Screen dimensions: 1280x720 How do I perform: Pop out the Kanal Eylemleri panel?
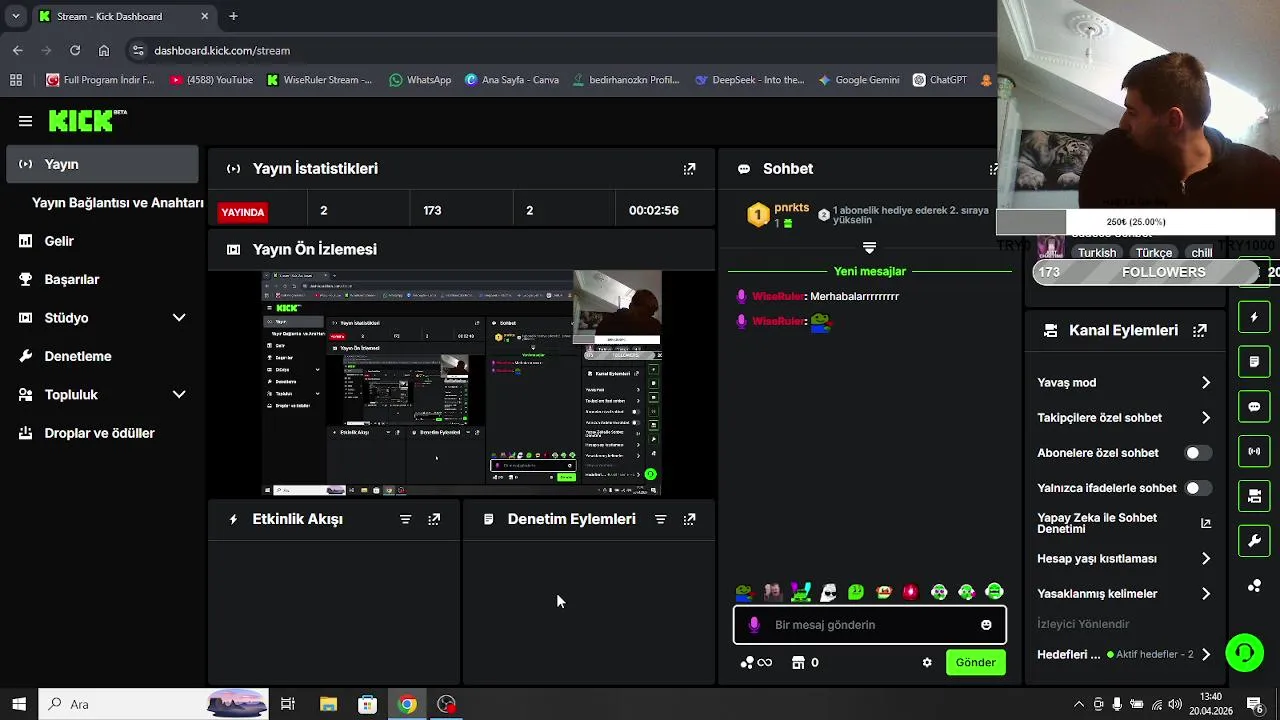[x=1199, y=330]
